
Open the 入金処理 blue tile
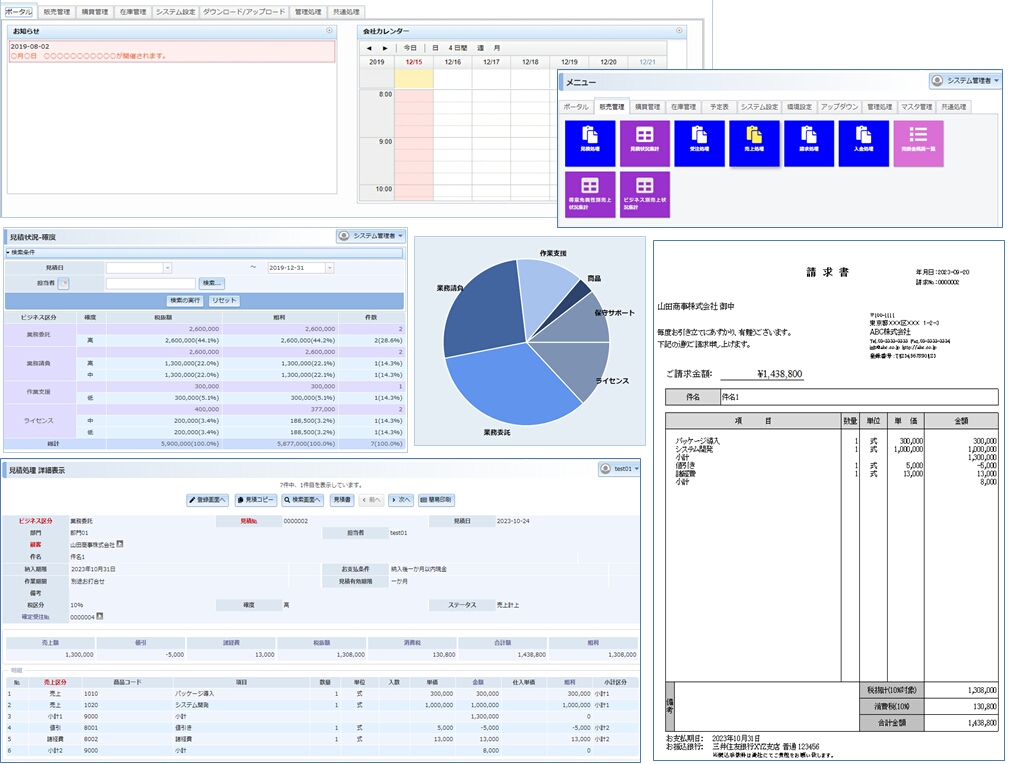[863, 143]
